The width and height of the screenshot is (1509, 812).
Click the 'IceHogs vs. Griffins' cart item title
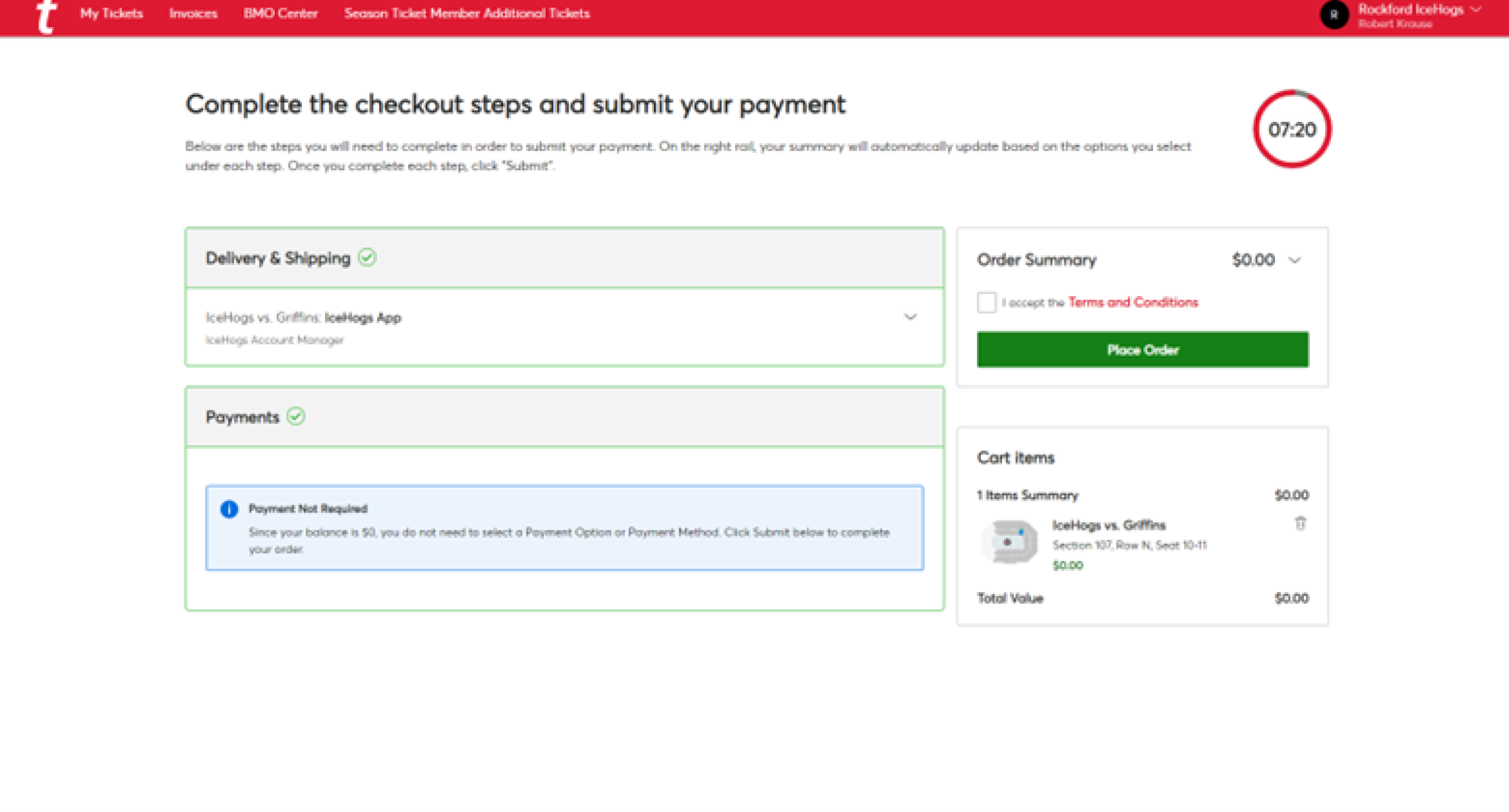(1108, 525)
